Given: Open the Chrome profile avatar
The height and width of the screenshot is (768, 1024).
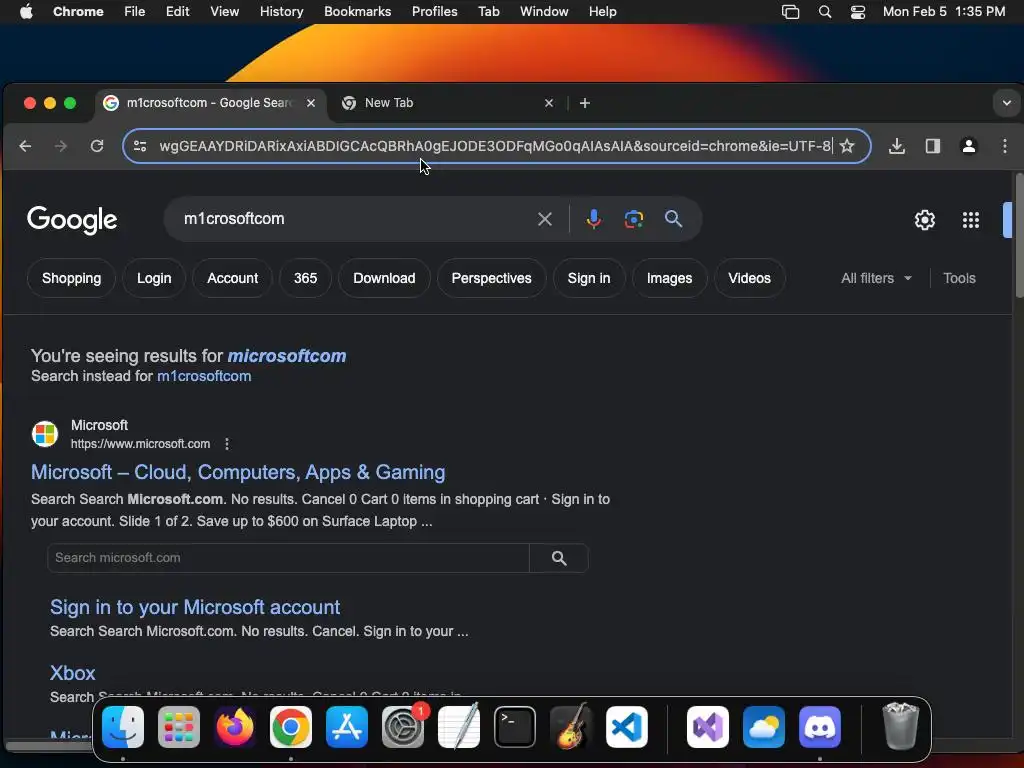Looking at the screenshot, I should (968, 146).
